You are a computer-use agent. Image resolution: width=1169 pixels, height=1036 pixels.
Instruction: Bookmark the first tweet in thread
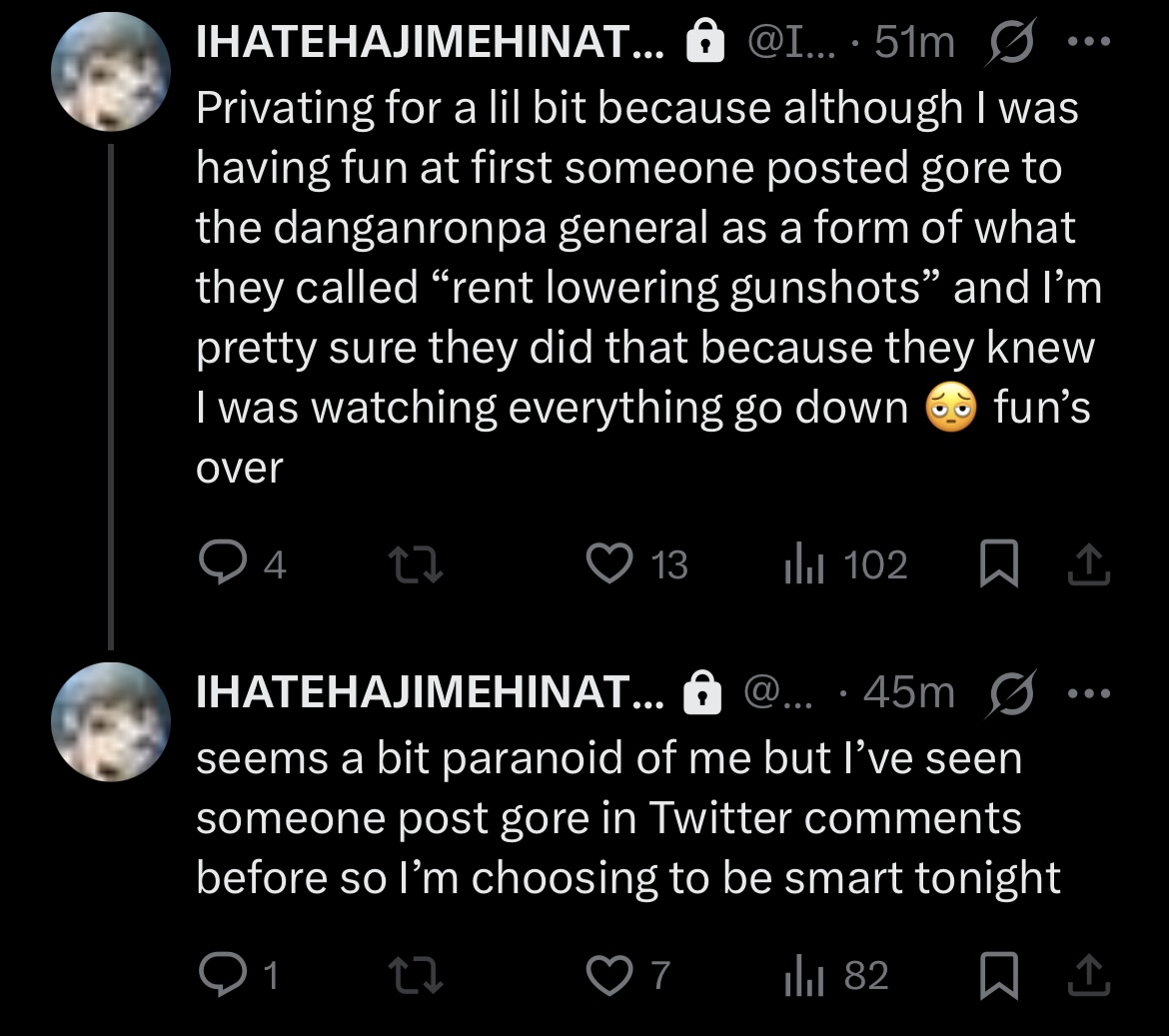(996, 565)
